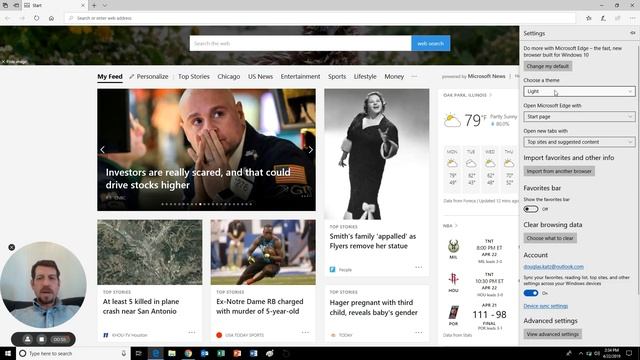Switch to the Sports tab
This screenshot has width=640, height=360.
coord(337,76)
